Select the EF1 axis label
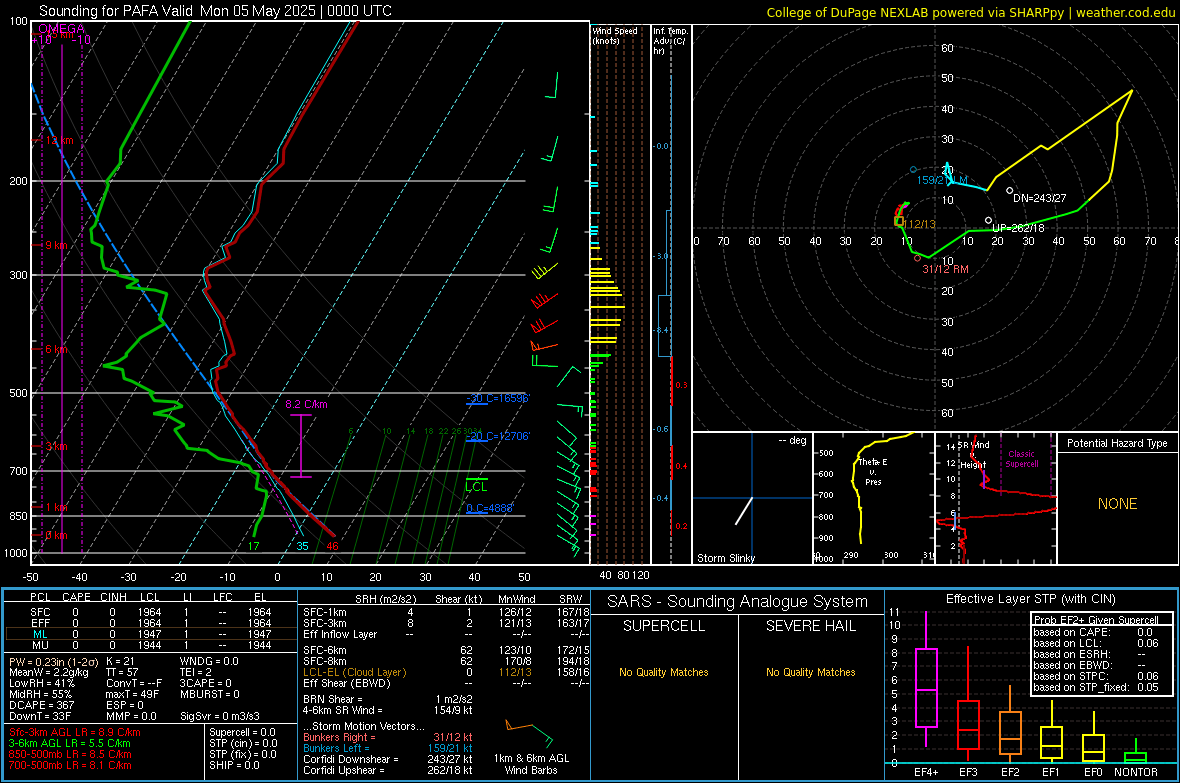This screenshot has height=783, width=1180. [1051, 772]
